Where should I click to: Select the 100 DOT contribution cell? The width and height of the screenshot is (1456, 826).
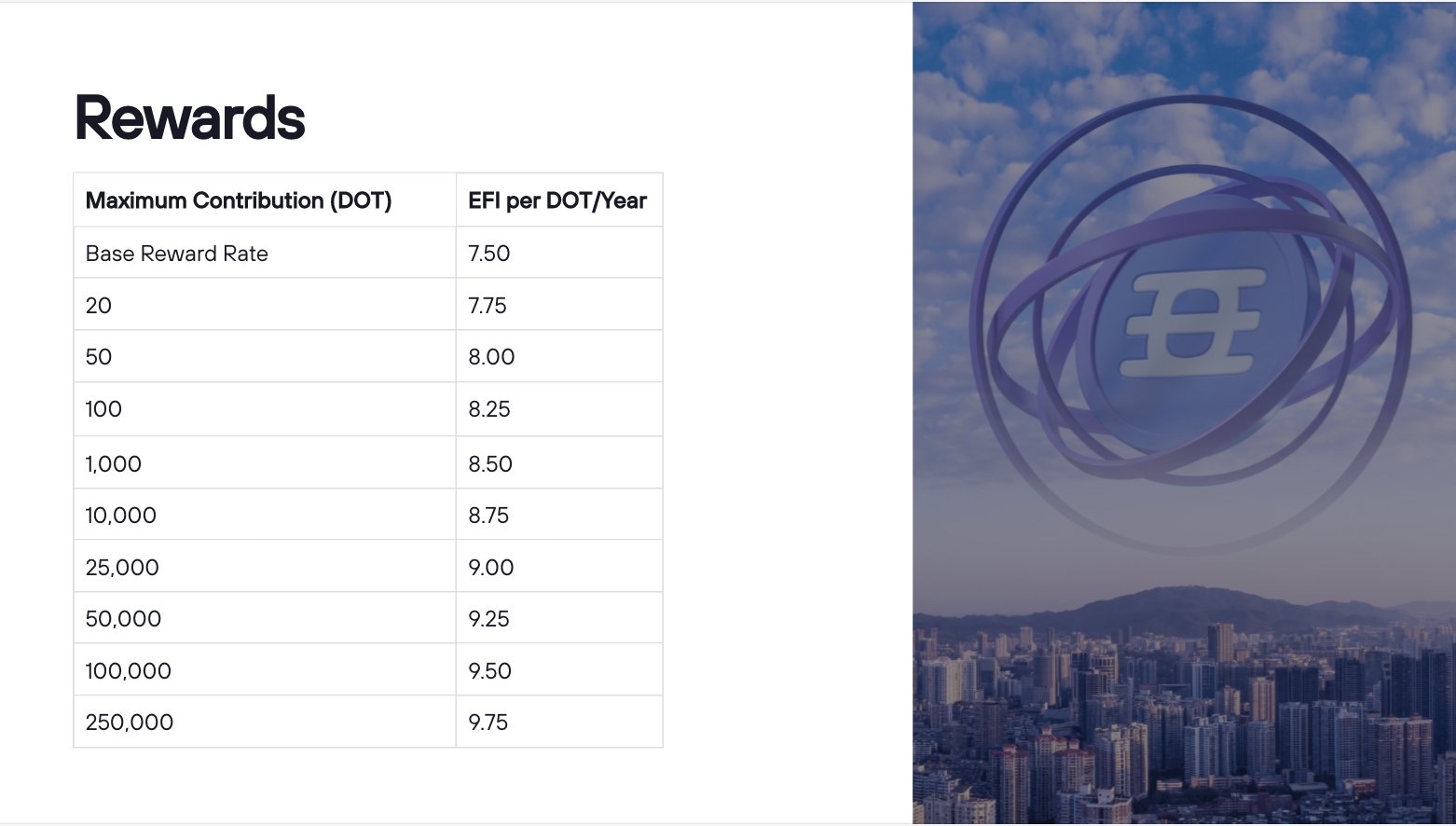coord(265,408)
